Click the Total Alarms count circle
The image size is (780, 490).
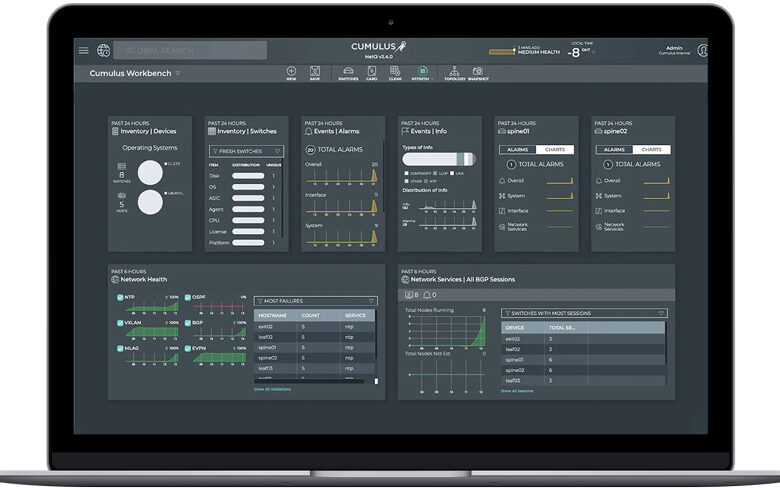pos(310,150)
